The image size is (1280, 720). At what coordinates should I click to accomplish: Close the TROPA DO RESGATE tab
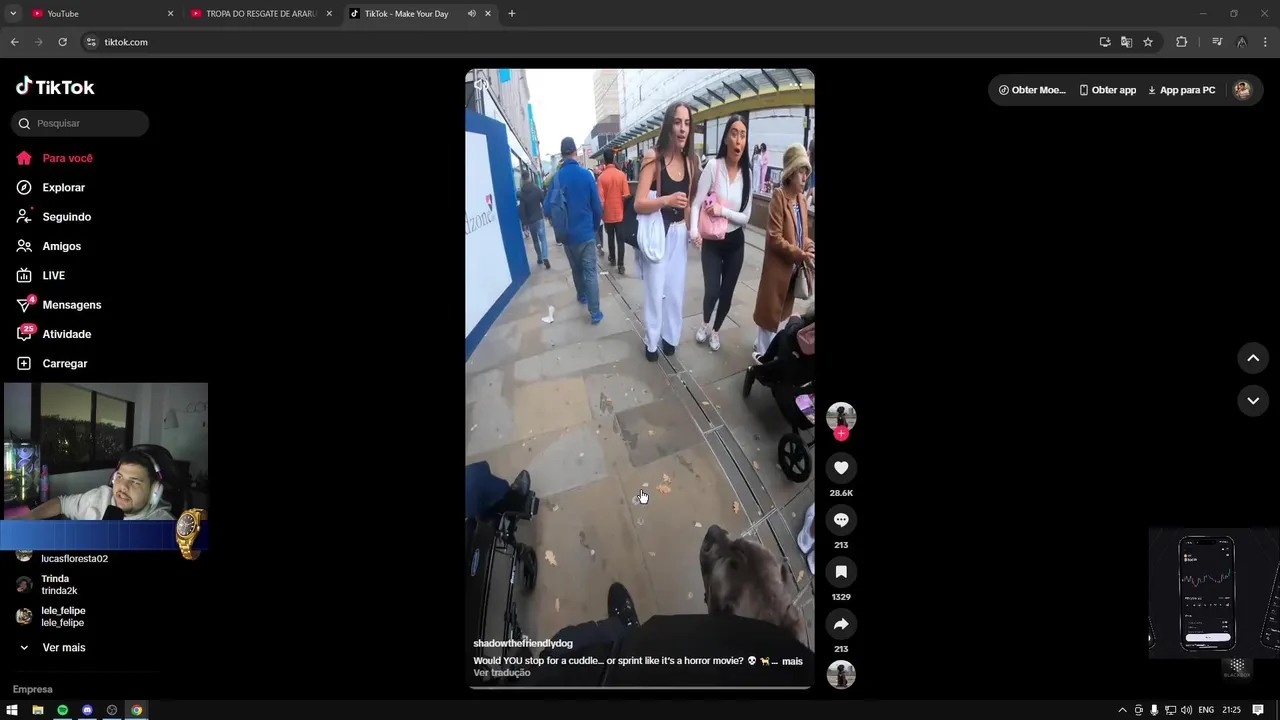click(329, 14)
